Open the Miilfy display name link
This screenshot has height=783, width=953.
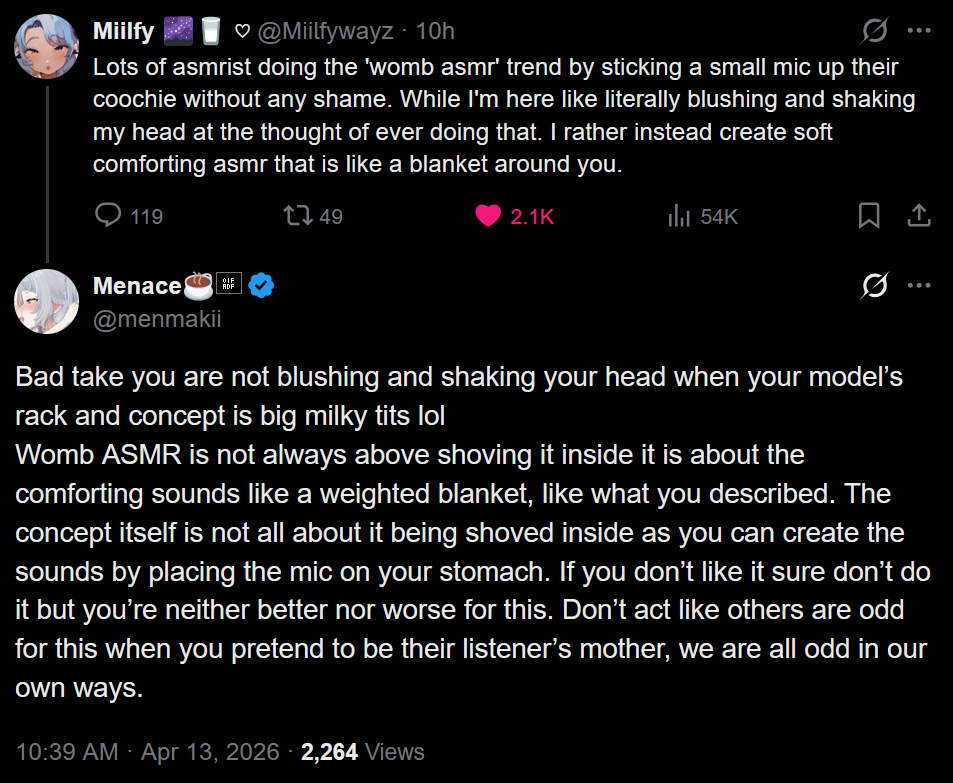(x=123, y=32)
